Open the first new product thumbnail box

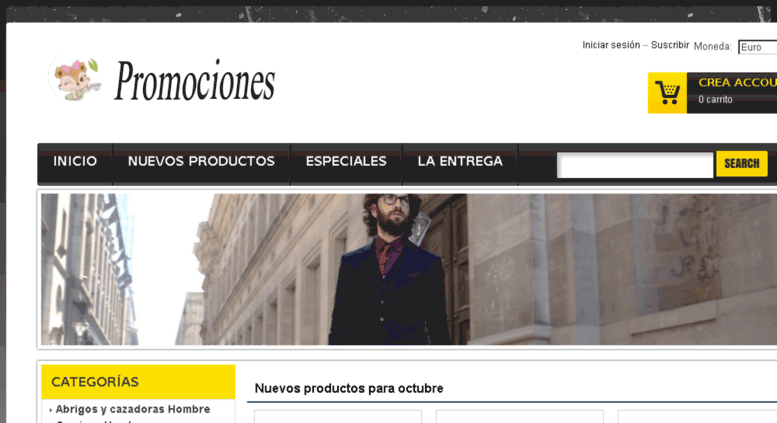pos(338,416)
